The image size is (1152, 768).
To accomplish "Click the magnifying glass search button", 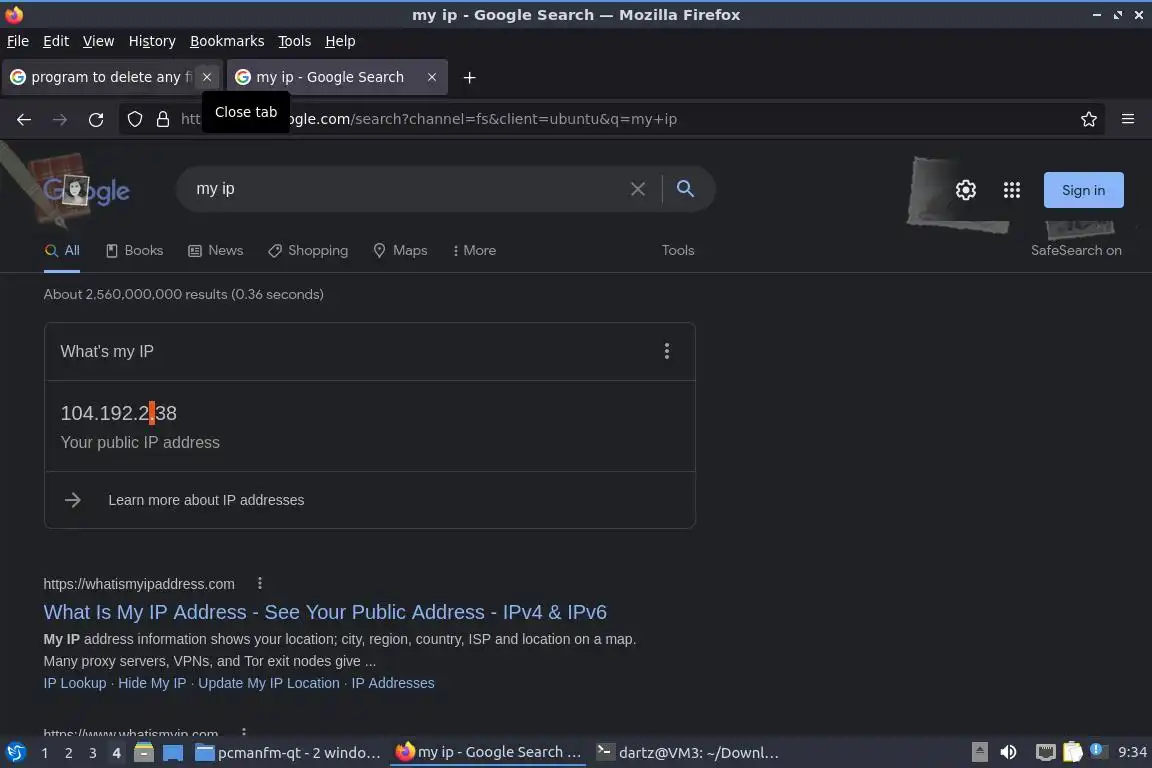I will coord(685,189).
